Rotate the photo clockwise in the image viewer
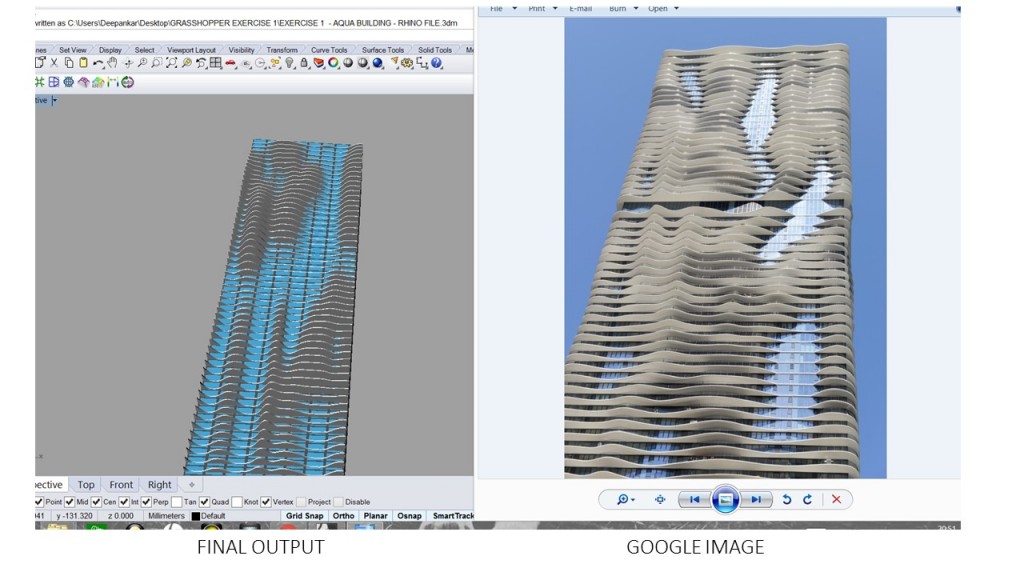 pyautogui.click(x=807, y=499)
